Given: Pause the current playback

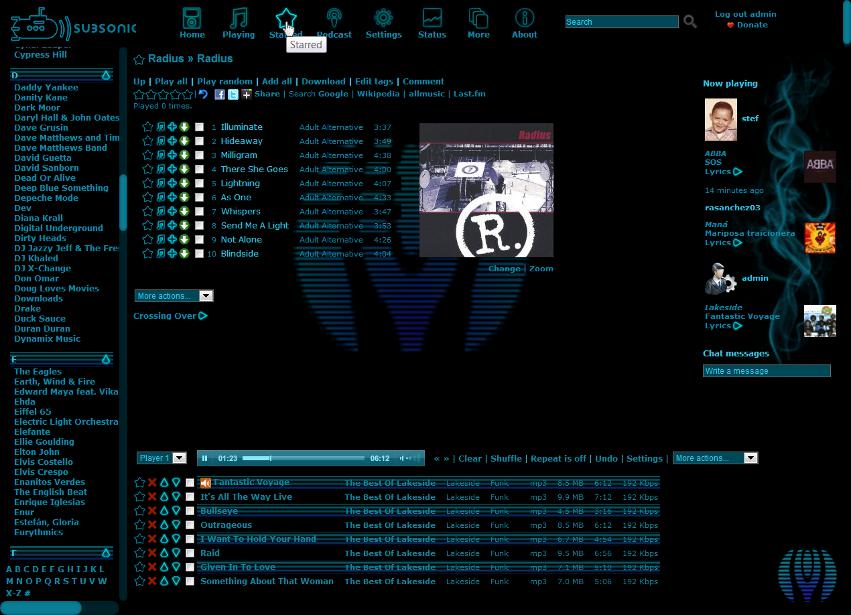Looking at the screenshot, I should click(205, 459).
